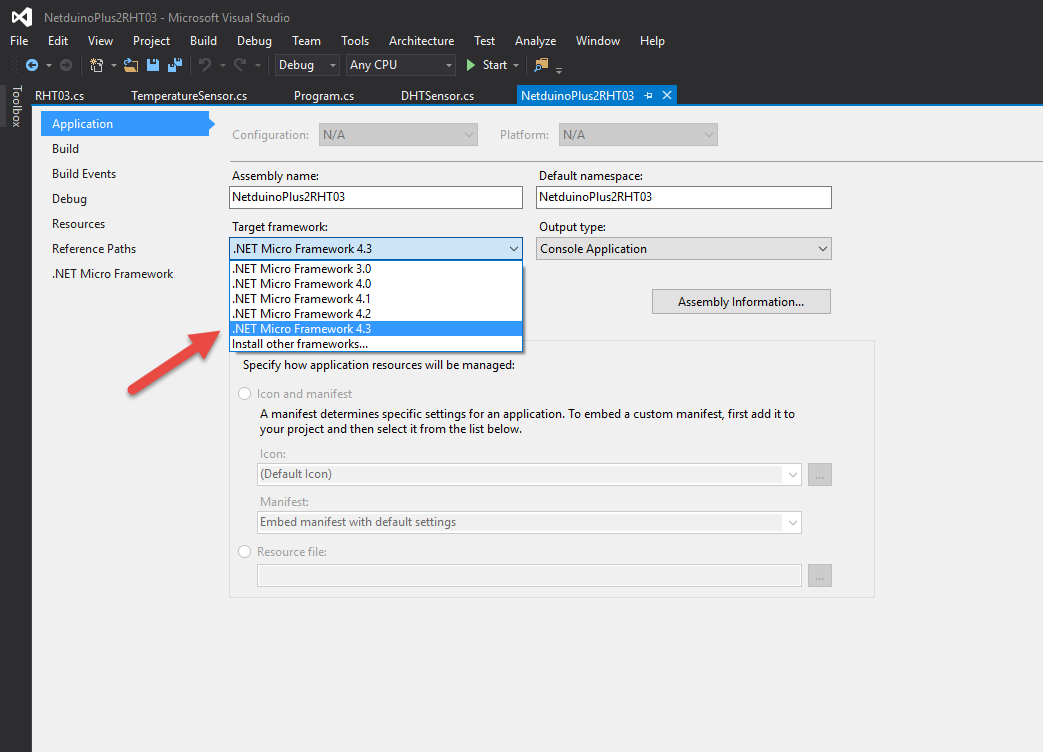The image size is (1043, 752).
Task: Open the redo history dropdown arrow
Action: click(257, 65)
